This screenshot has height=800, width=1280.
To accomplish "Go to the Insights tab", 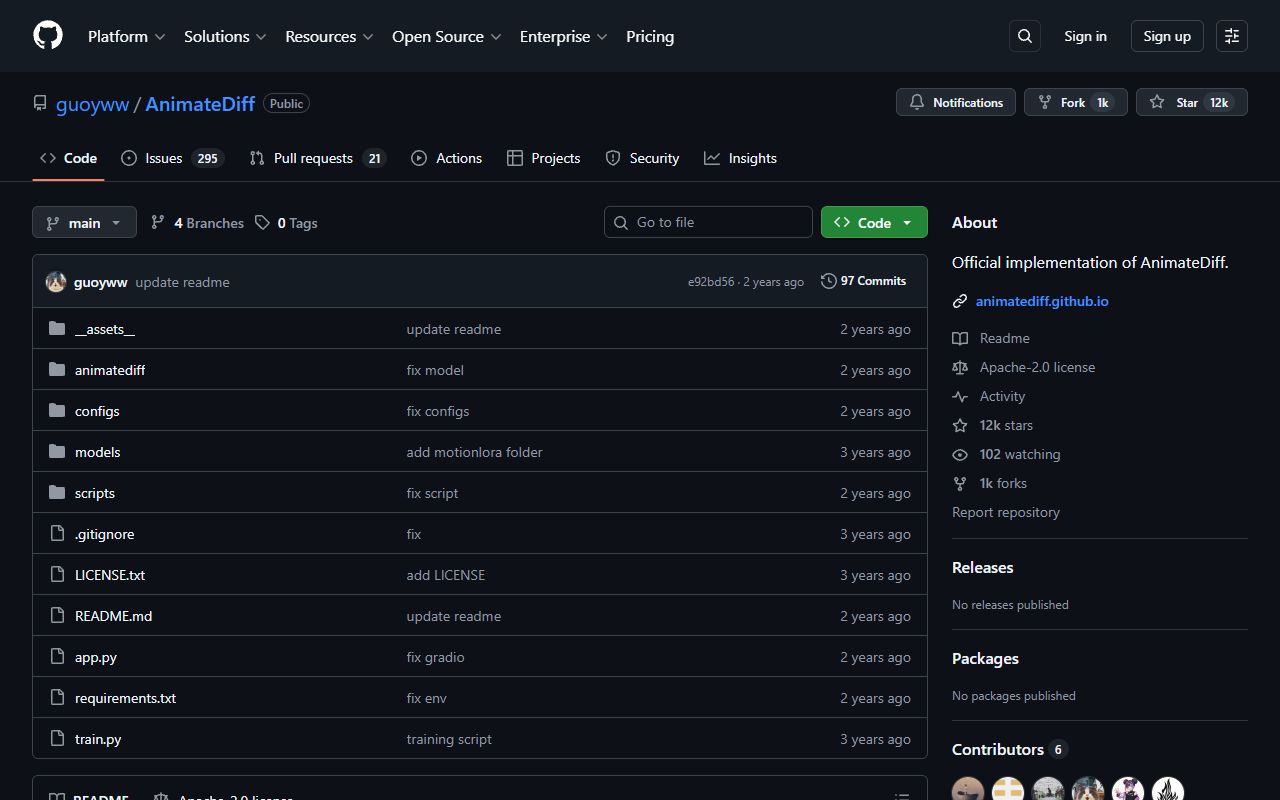I will tap(740, 158).
